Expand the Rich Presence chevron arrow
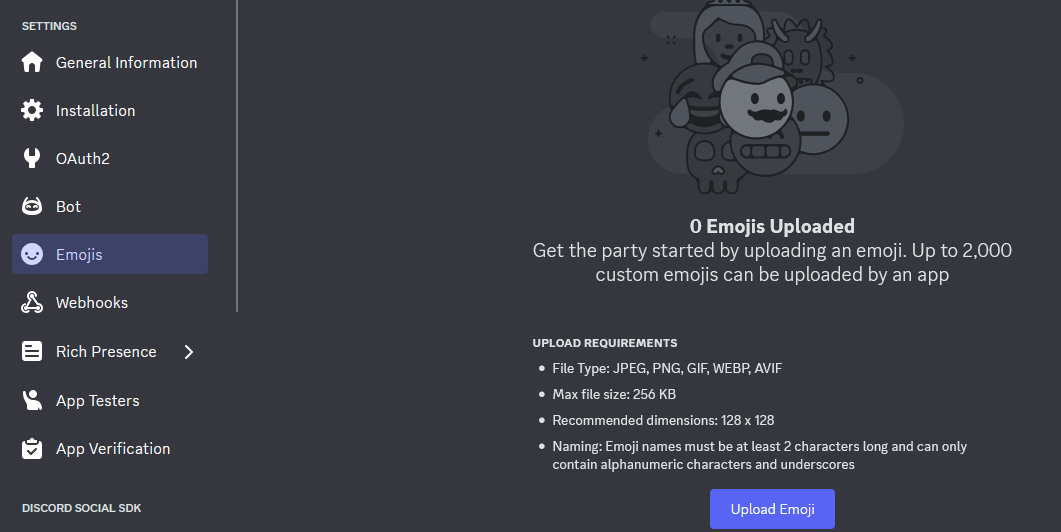This screenshot has width=1061, height=532. [x=189, y=351]
